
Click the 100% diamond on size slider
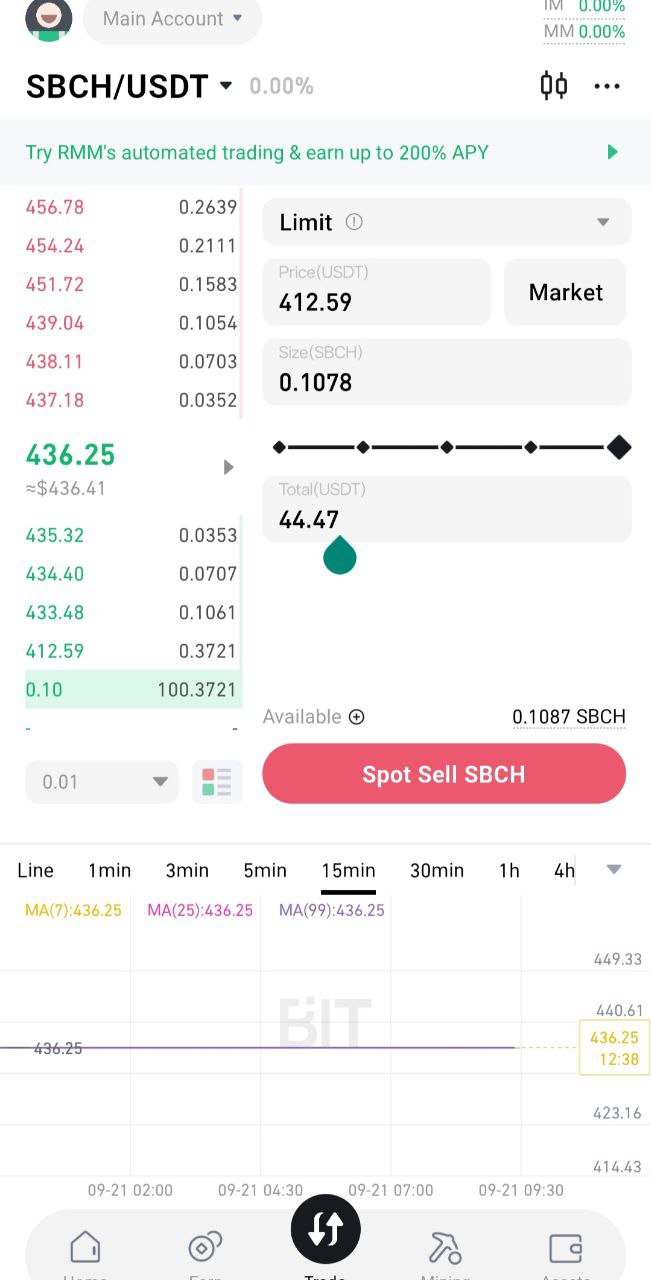click(619, 447)
